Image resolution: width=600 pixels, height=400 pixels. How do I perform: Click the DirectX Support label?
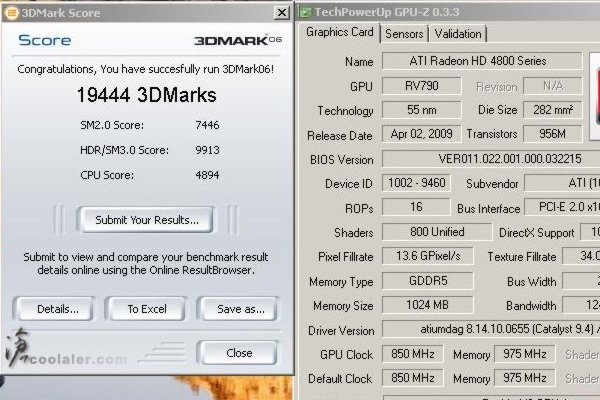point(536,233)
